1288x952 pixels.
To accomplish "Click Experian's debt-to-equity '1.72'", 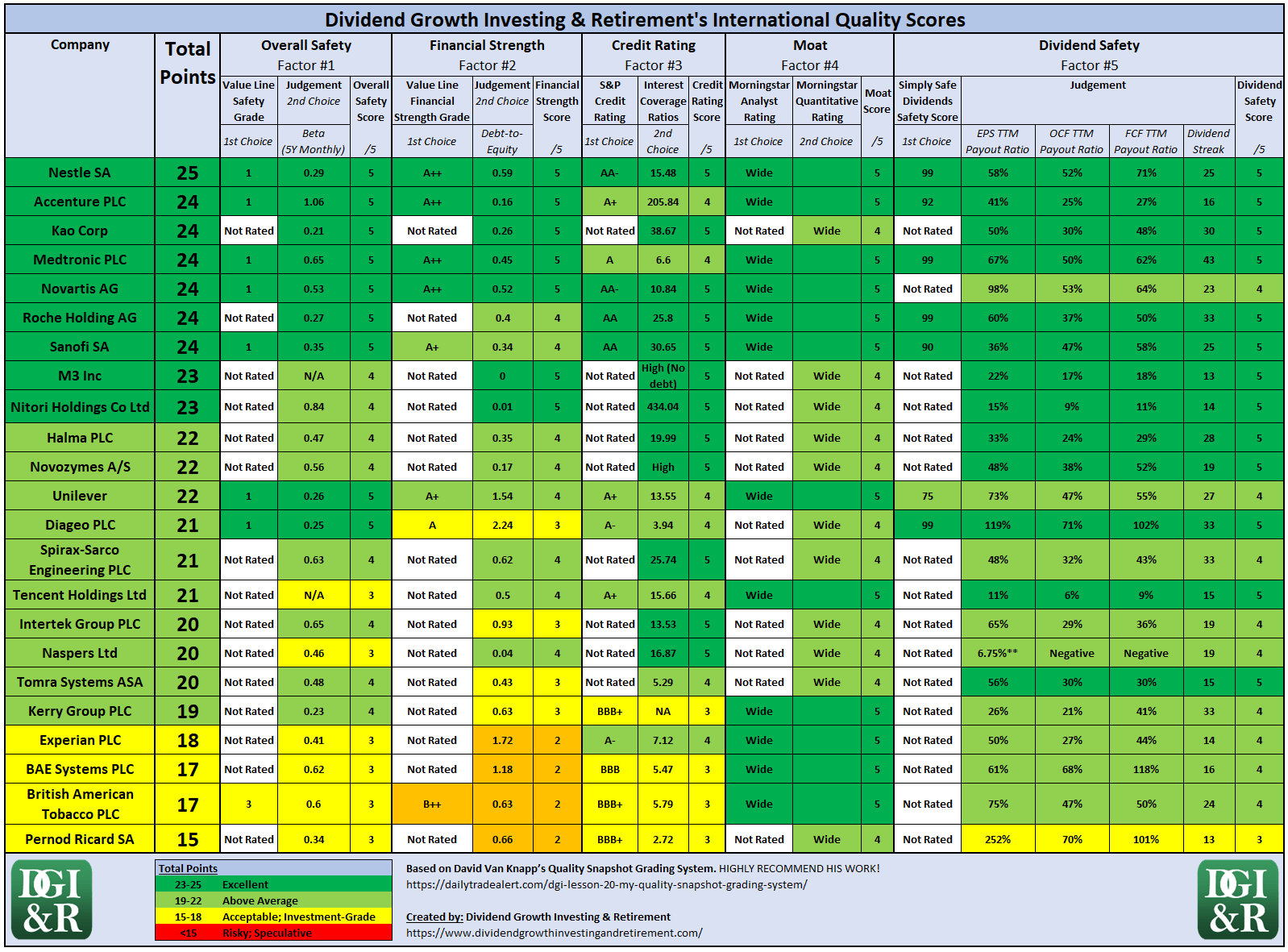I will click(503, 740).
